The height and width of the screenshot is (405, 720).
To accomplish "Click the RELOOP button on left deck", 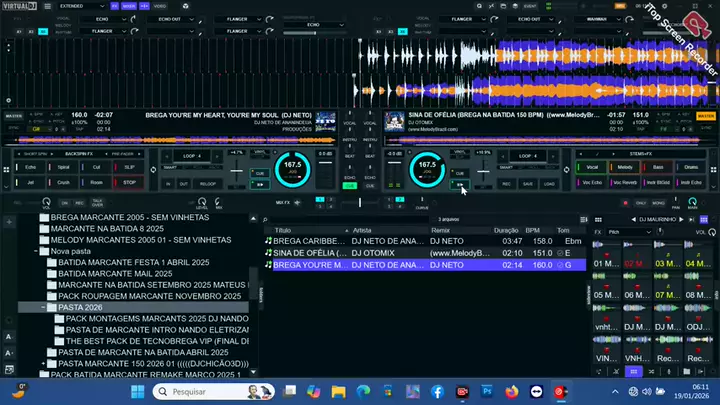I will point(208,184).
